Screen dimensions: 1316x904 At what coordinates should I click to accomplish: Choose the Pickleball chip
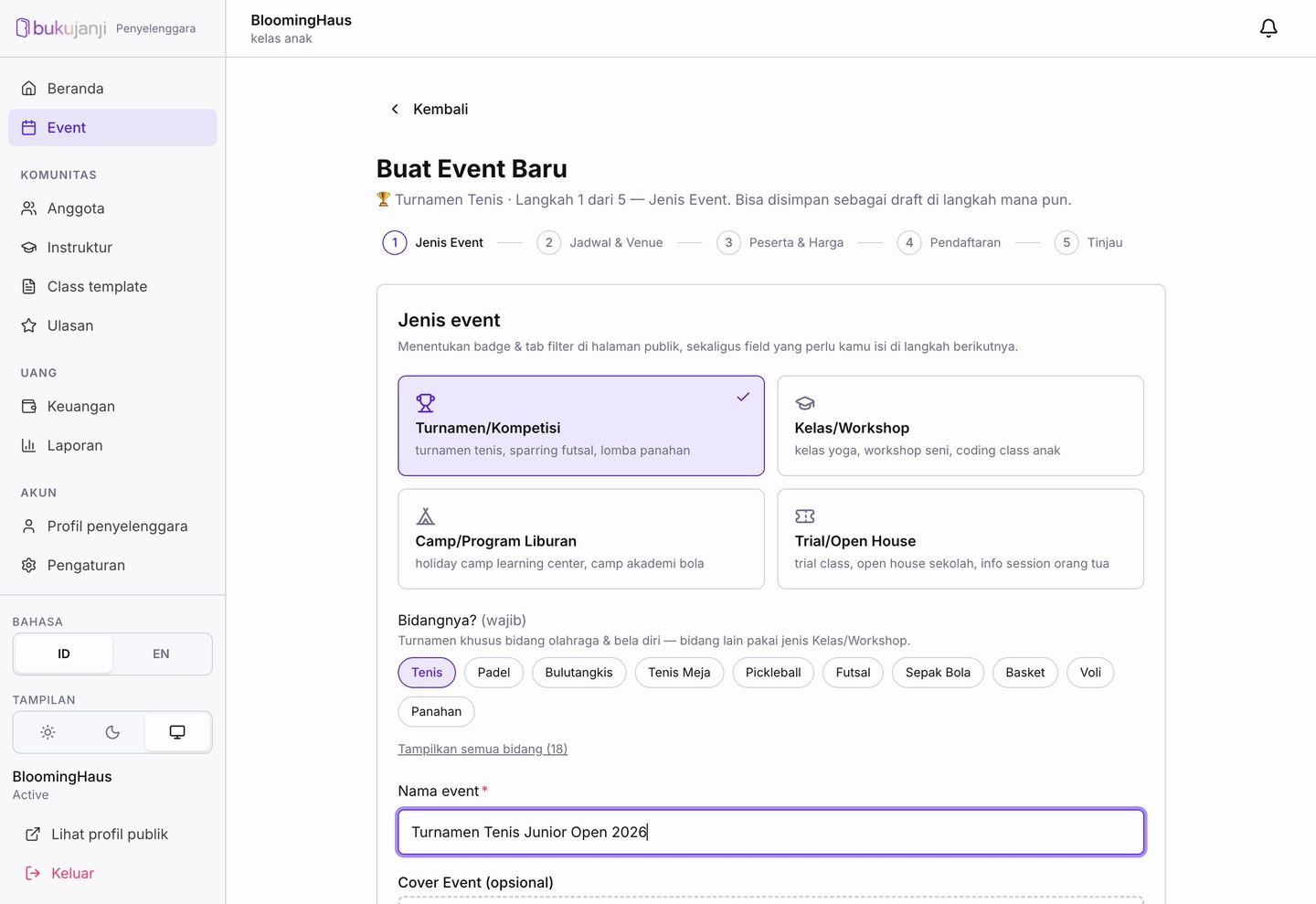point(773,673)
